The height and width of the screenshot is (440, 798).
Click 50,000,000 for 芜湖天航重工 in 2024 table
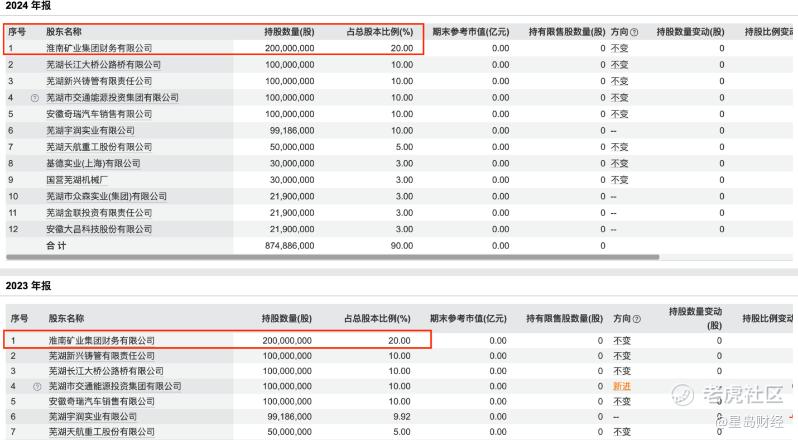(292, 147)
